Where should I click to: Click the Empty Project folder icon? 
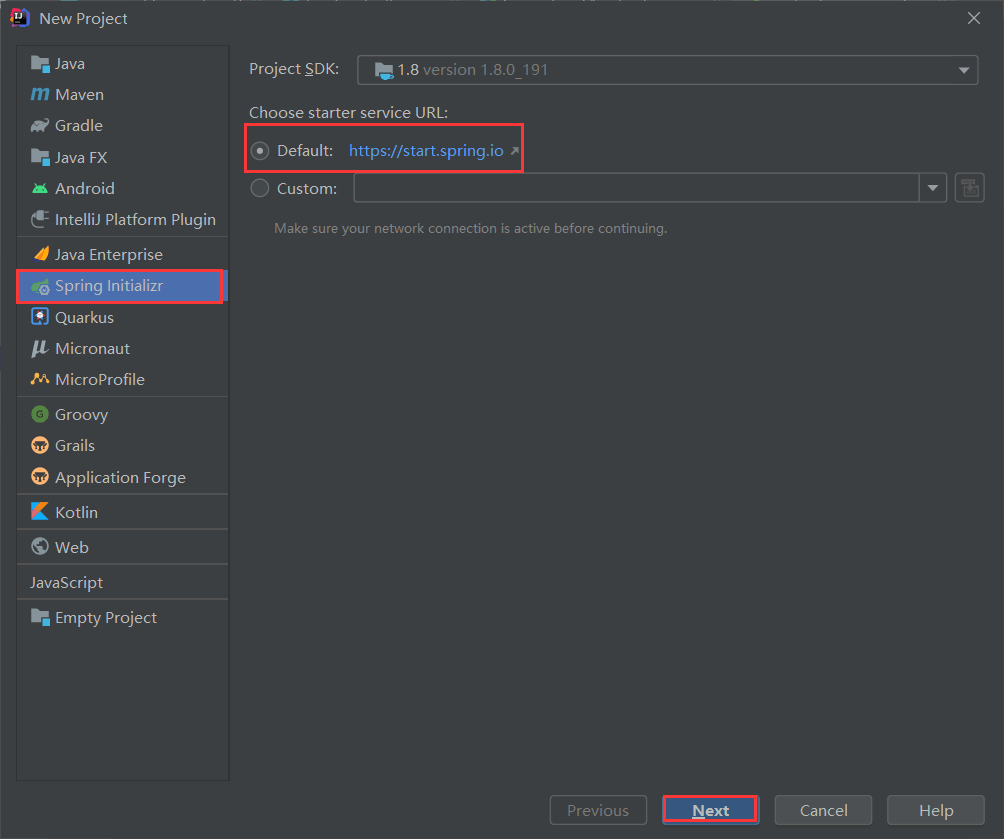coord(40,617)
